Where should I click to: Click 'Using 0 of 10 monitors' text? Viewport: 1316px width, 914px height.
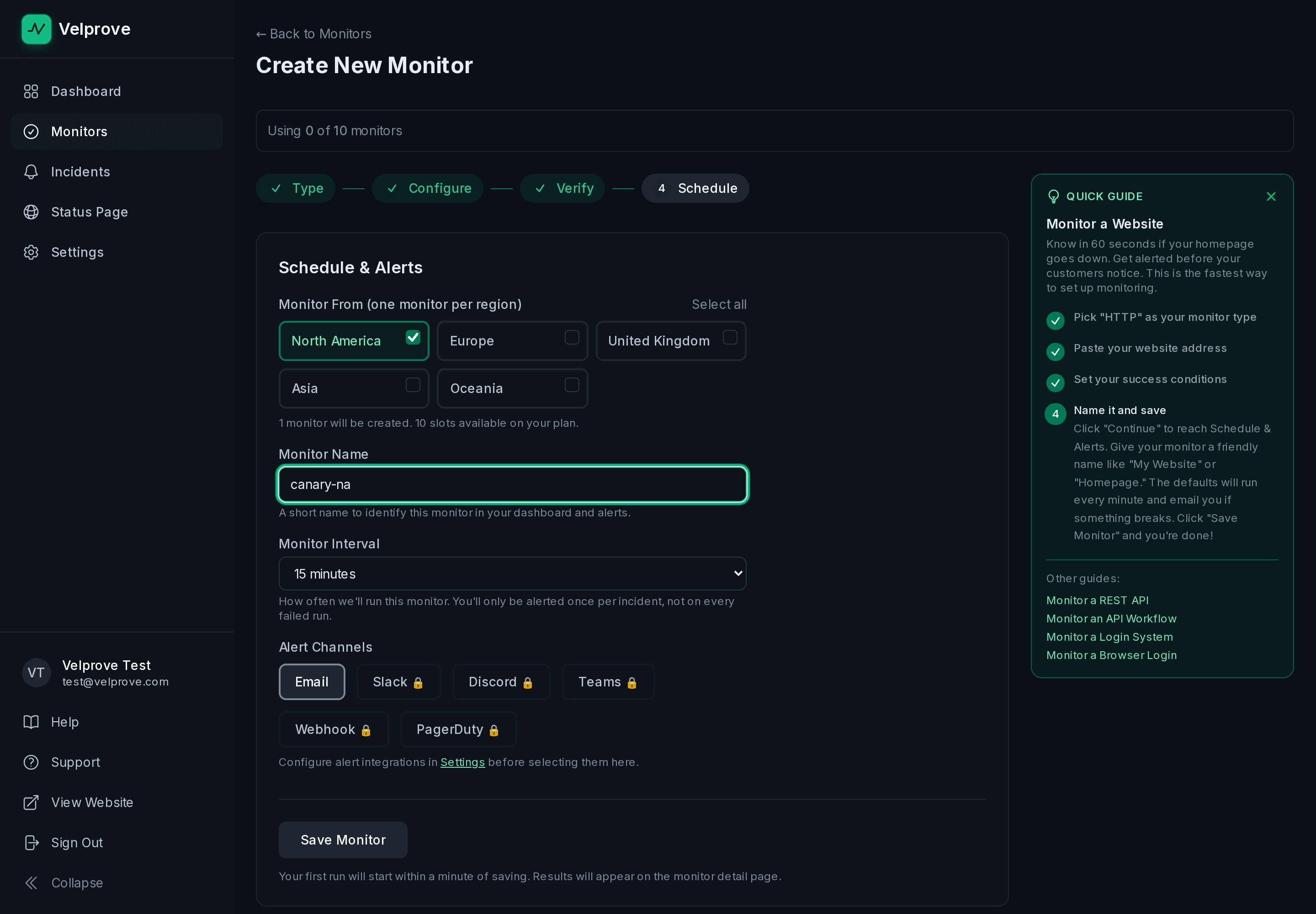335,131
